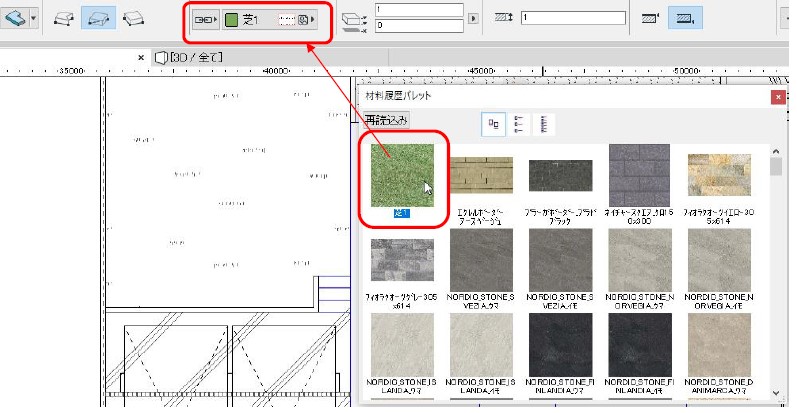The width and height of the screenshot is (797, 413).
Task: Open the structure type selector before 芝1
Action: tap(205, 19)
